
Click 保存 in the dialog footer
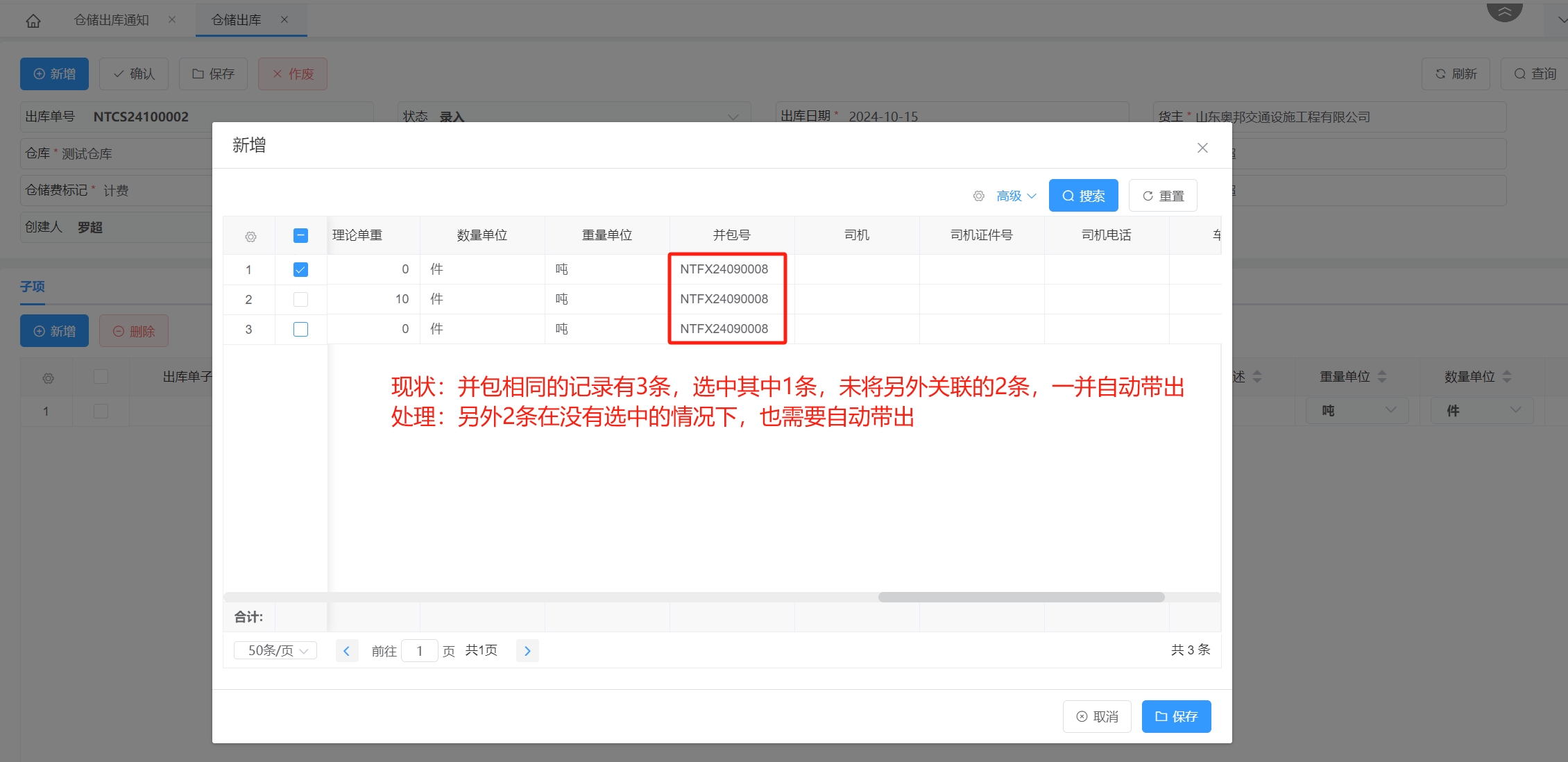coord(1177,716)
